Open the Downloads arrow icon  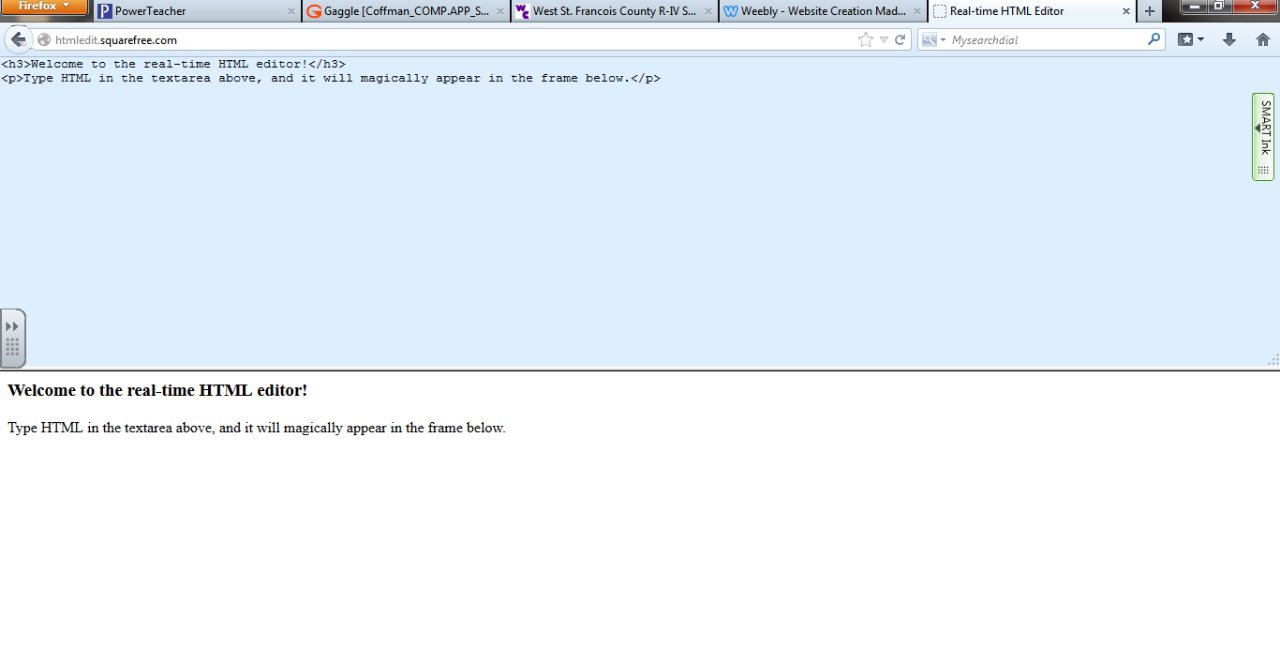1229,39
